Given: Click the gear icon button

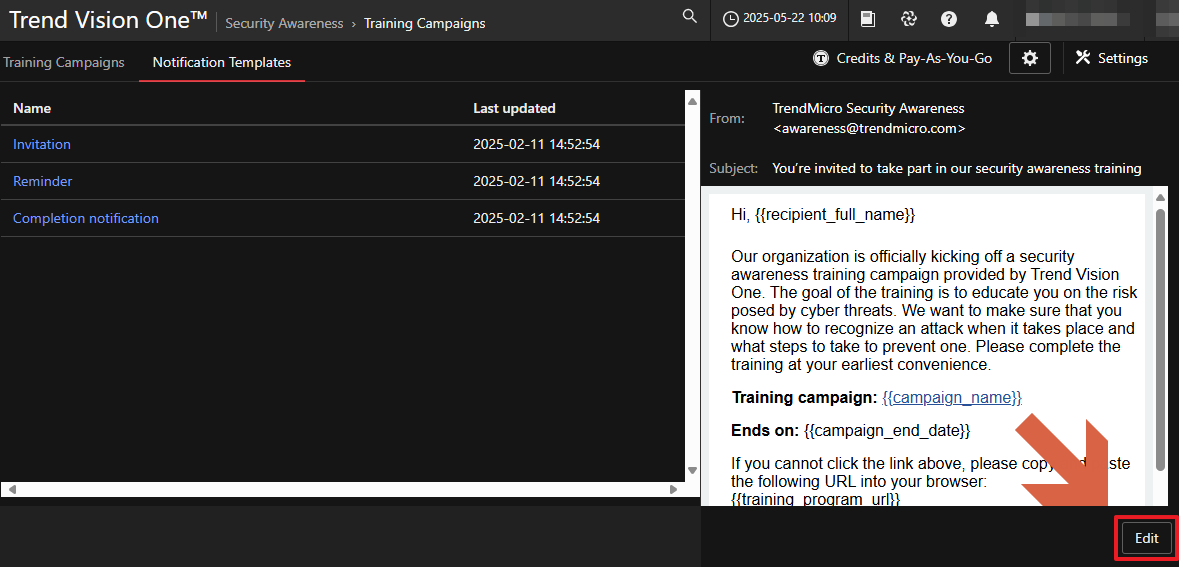Looking at the screenshot, I should [x=1029, y=59].
